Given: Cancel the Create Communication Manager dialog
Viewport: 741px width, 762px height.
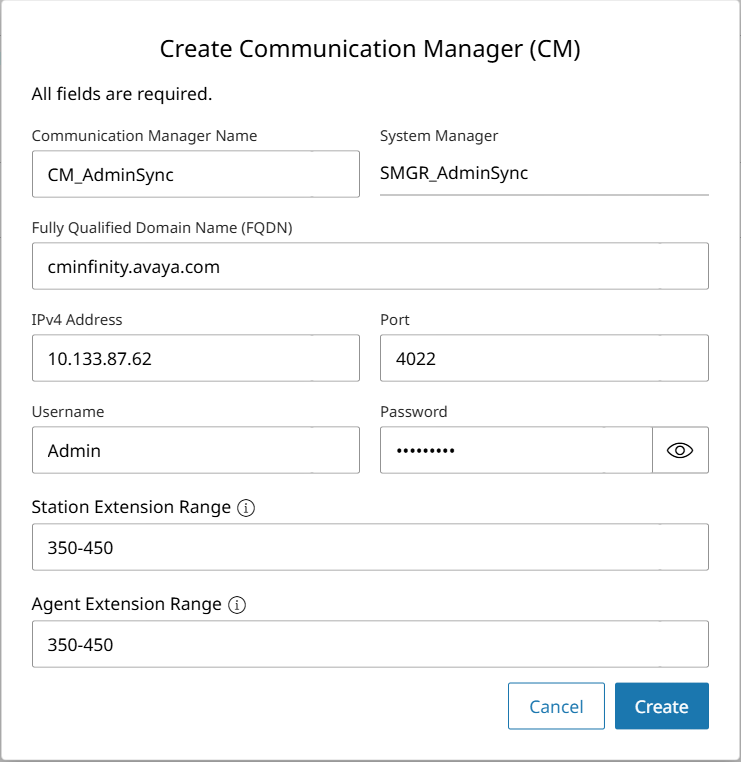Looking at the screenshot, I should coord(556,706).
